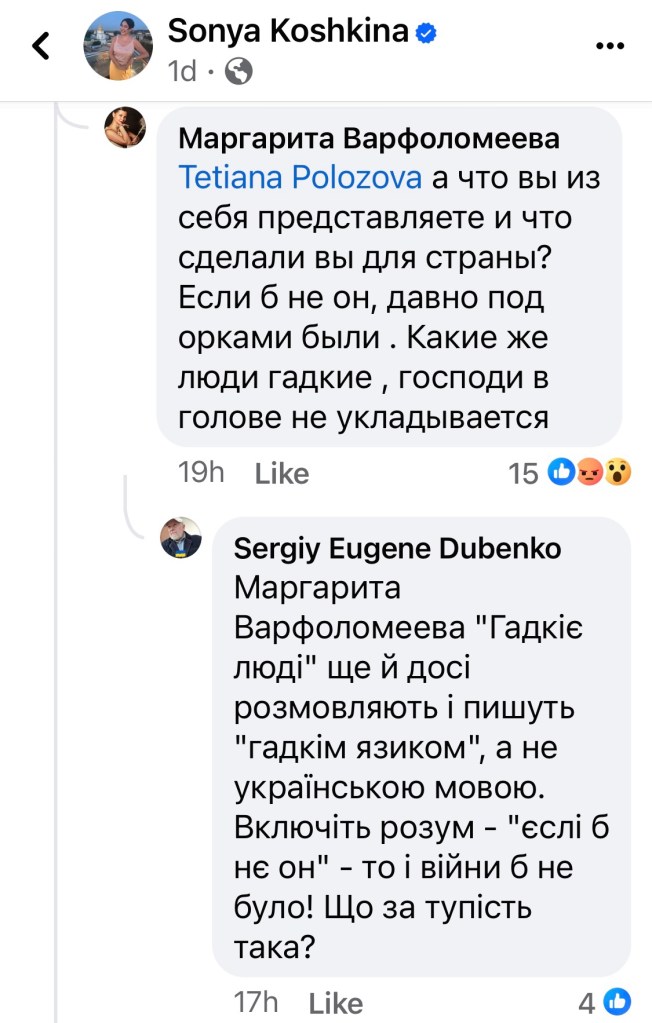Open Sergiy Eugene Dubenko's avatar
The width and height of the screenshot is (652, 1023).
[x=182, y=538]
